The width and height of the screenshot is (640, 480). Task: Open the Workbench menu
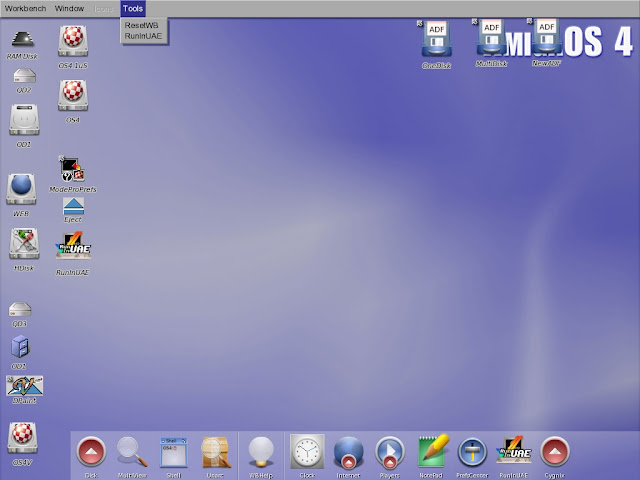25,7
